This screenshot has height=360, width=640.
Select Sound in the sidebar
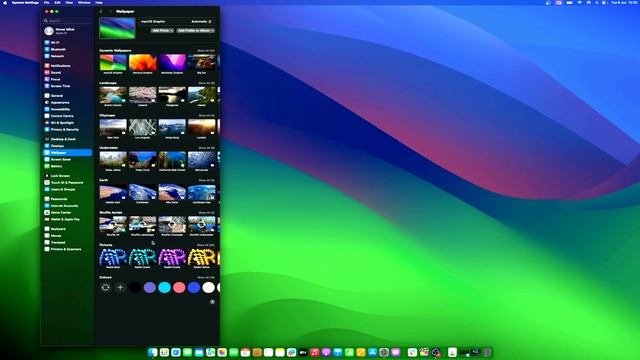(x=67, y=73)
